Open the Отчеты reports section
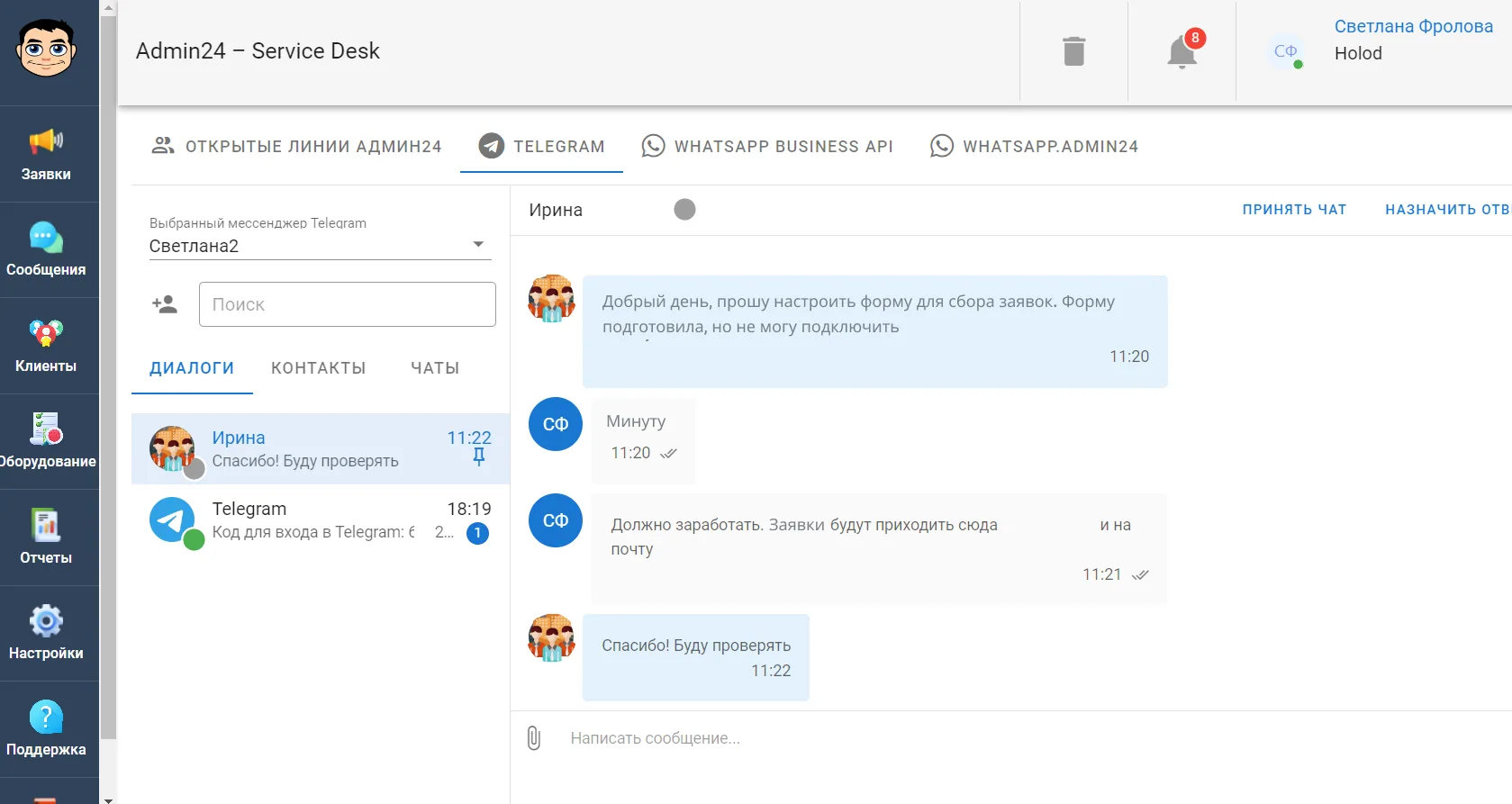The width and height of the screenshot is (1512, 804). [46, 538]
